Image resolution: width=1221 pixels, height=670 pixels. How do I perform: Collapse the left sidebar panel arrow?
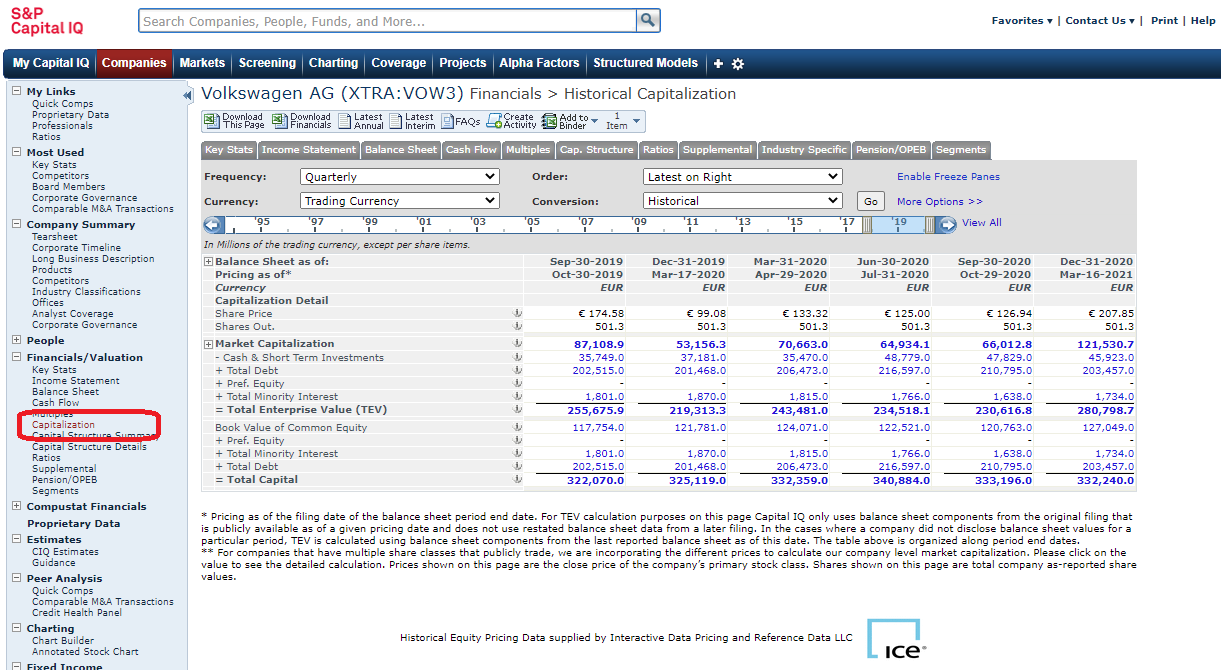coord(187,95)
